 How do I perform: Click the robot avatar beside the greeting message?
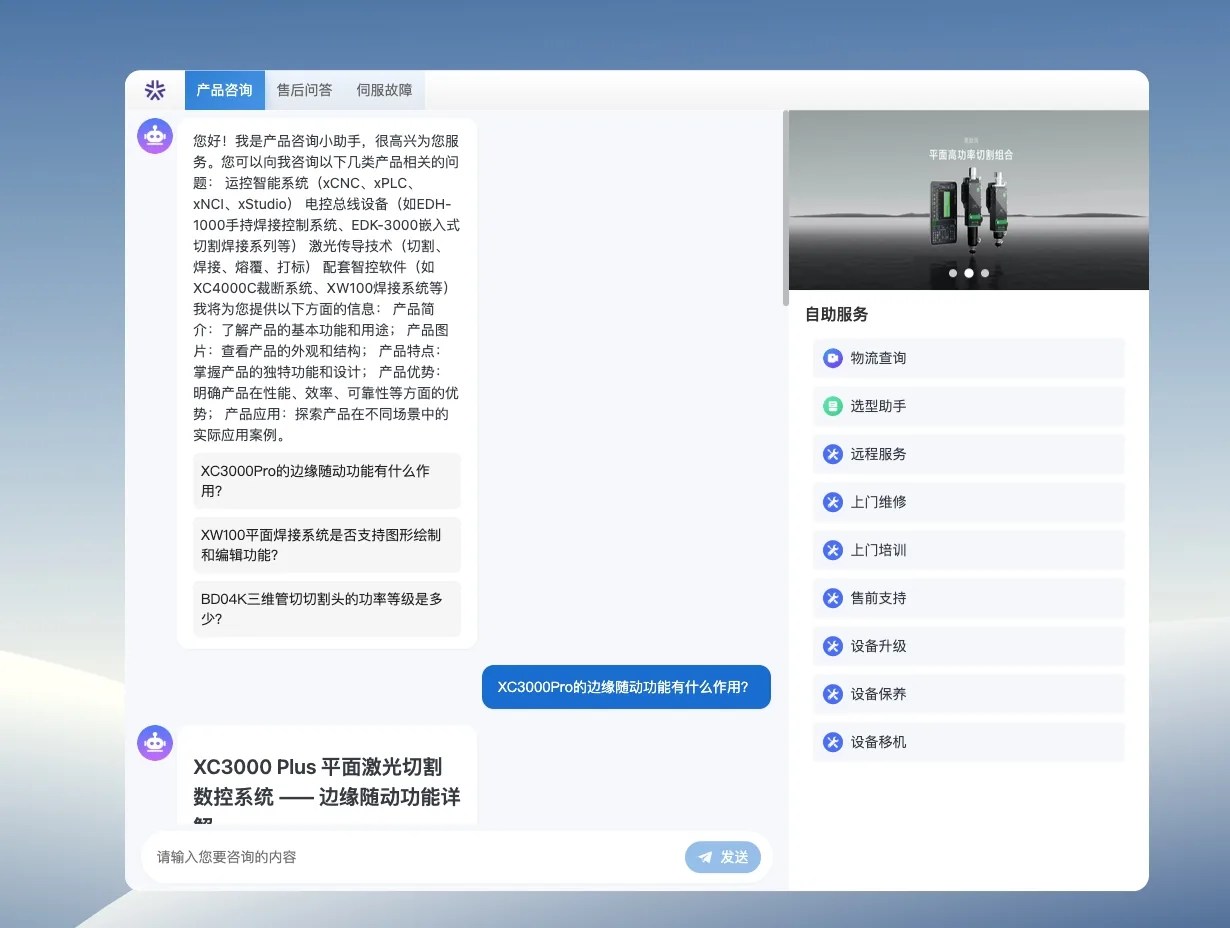(155, 136)
